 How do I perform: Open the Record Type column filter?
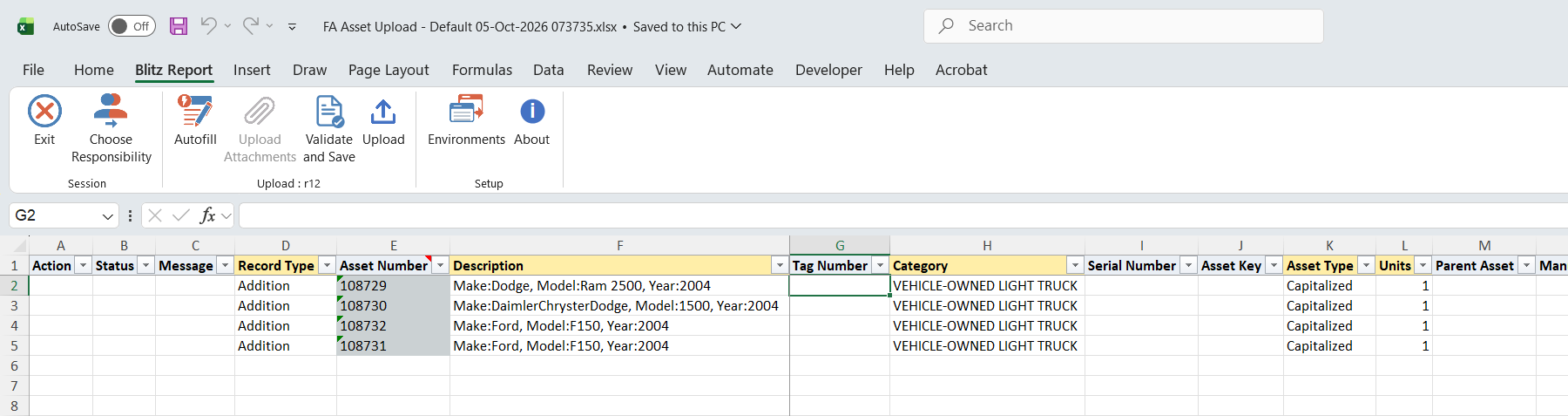point(327,265)
